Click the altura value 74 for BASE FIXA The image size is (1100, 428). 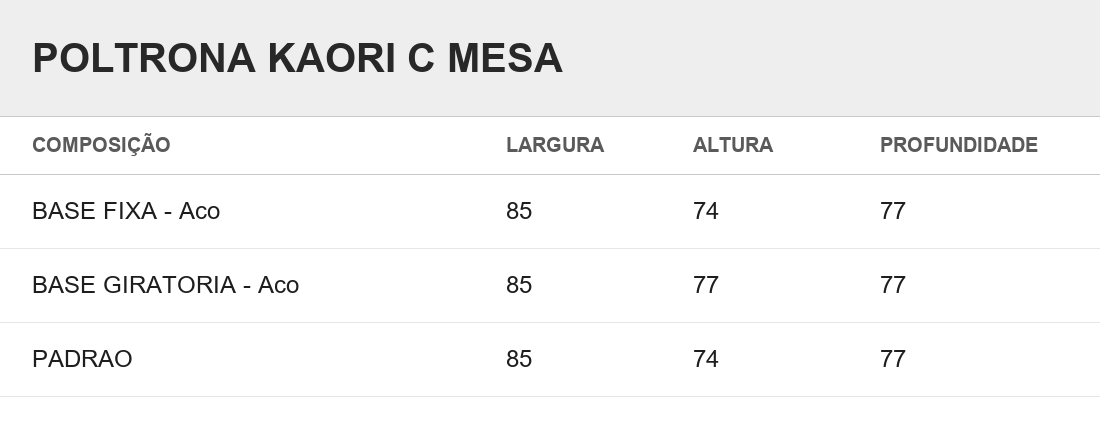click(x=706, y=211)
